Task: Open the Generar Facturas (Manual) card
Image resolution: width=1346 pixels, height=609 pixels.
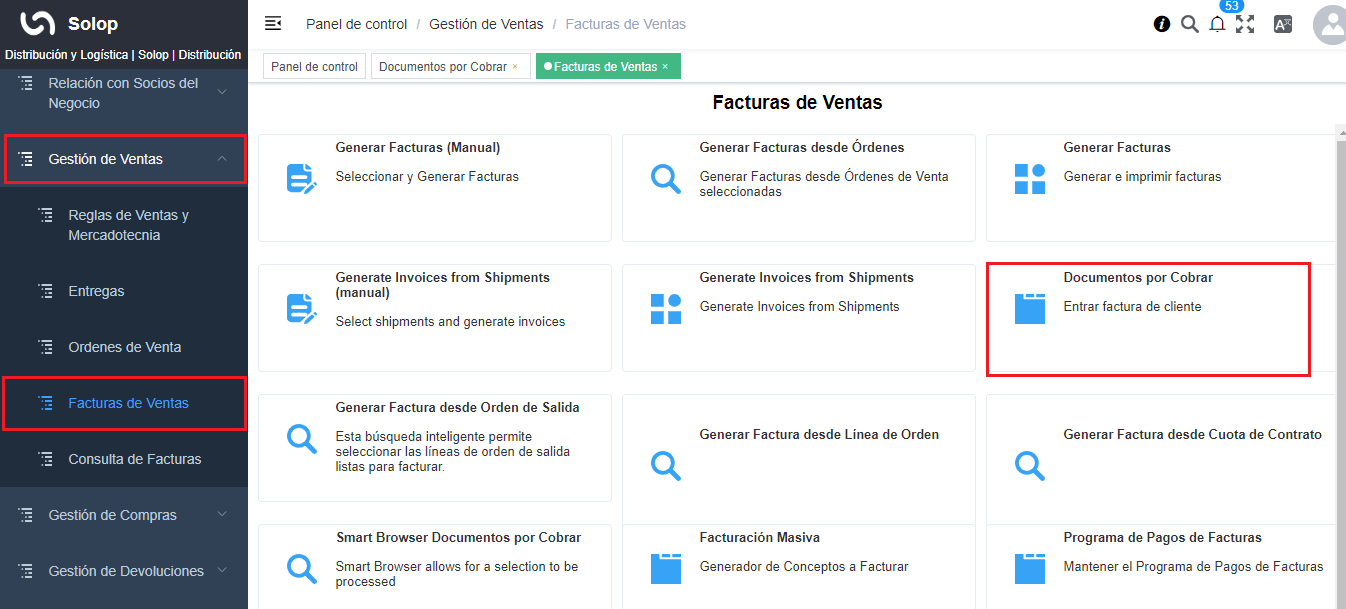Action: pos(434,187)
